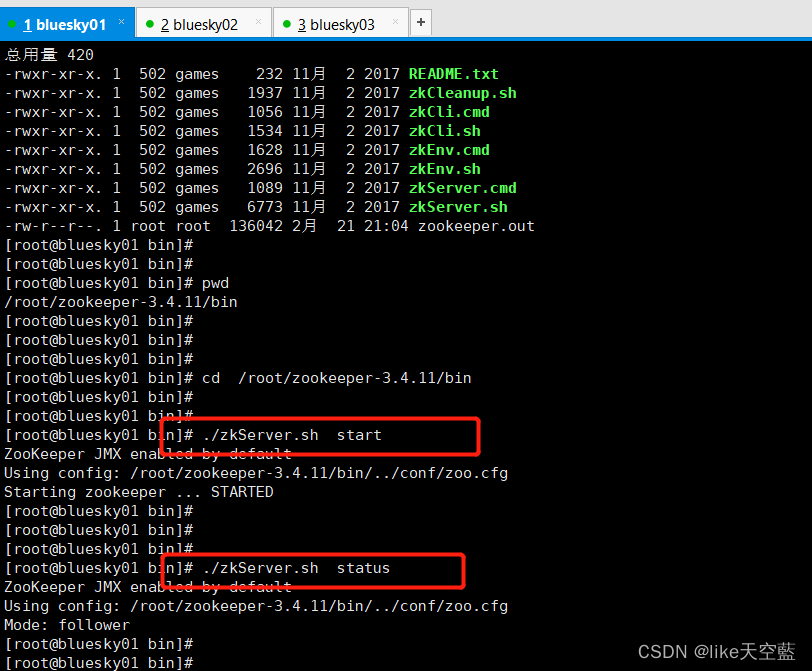812x671 pixels.
Task: Click the green status dot on bluesky02 tab
Action: [x=150, y=24]
